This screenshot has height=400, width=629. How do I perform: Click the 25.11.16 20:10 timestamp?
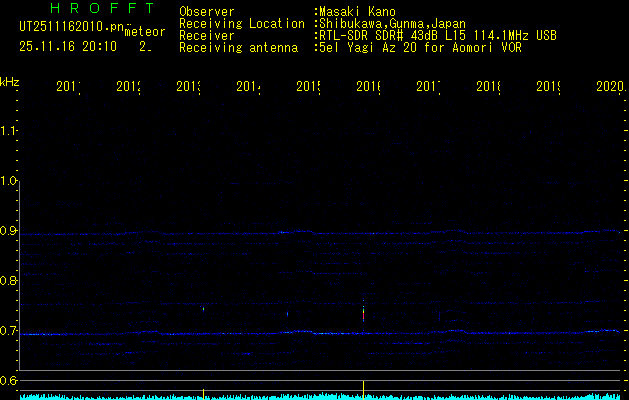68,46
